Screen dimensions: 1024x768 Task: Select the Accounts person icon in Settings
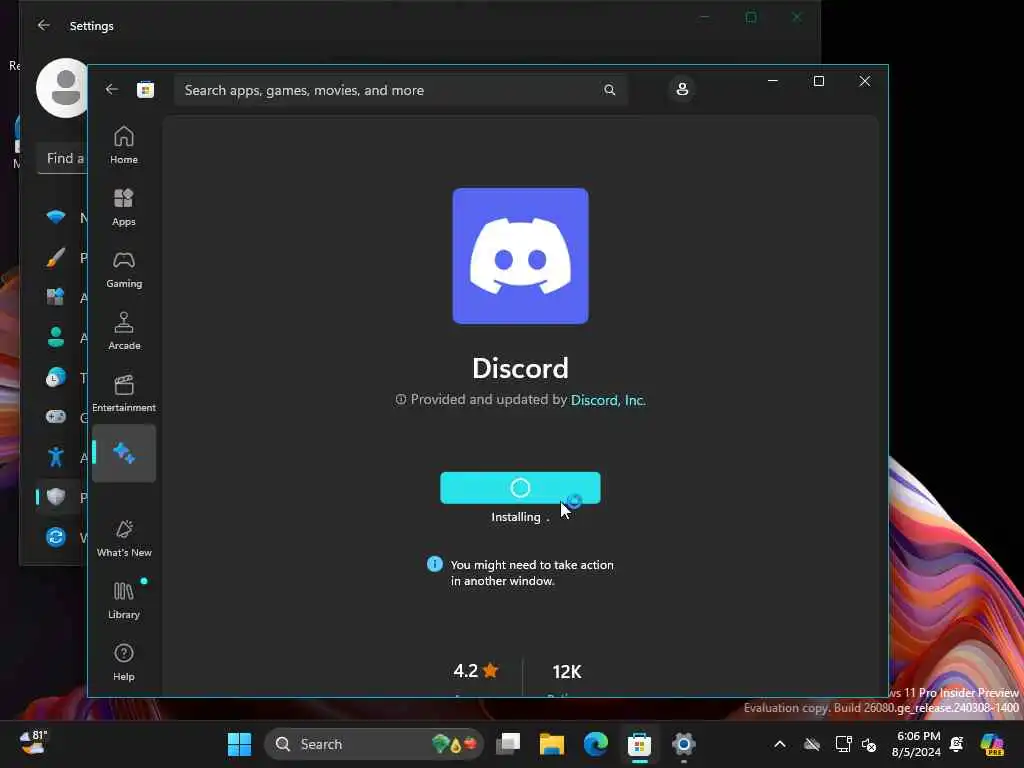56,337
